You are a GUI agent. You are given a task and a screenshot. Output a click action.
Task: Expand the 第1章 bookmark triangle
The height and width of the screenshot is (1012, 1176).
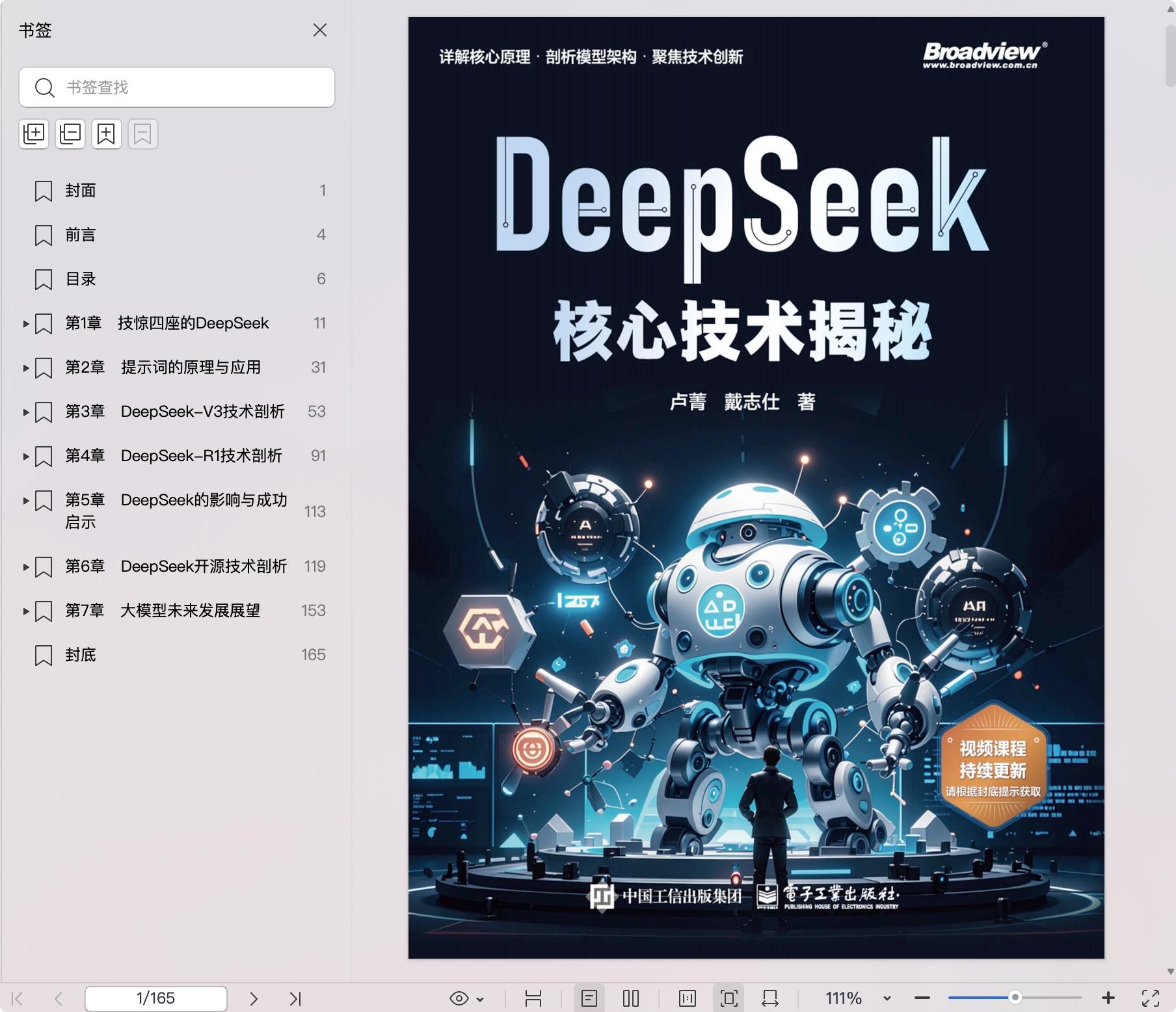[25, 323]
